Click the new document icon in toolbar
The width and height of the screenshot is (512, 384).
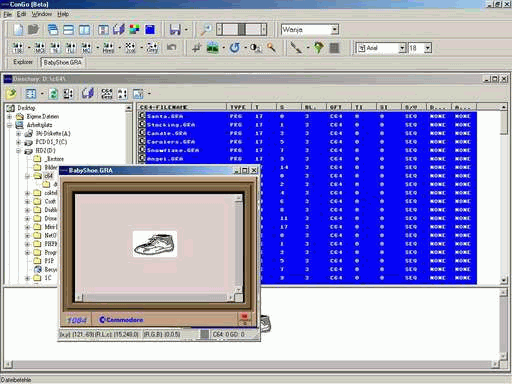tap(18, 30)
